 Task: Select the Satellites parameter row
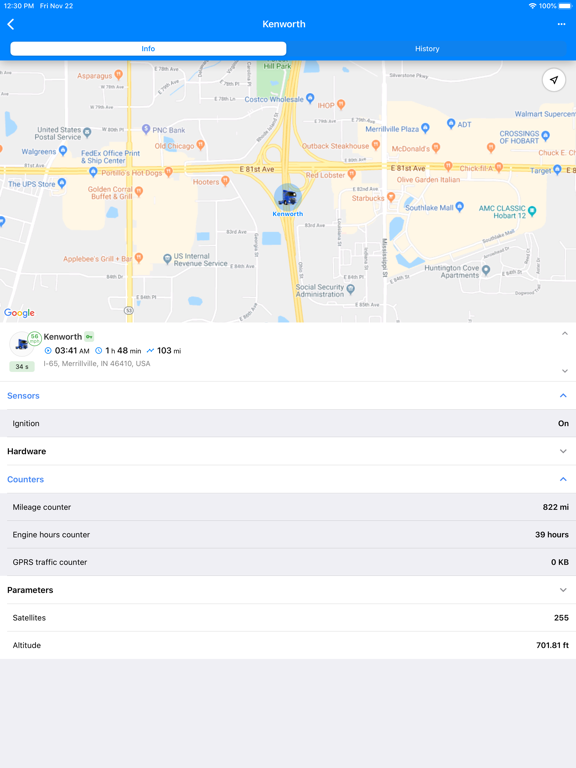tap(288, 618)
